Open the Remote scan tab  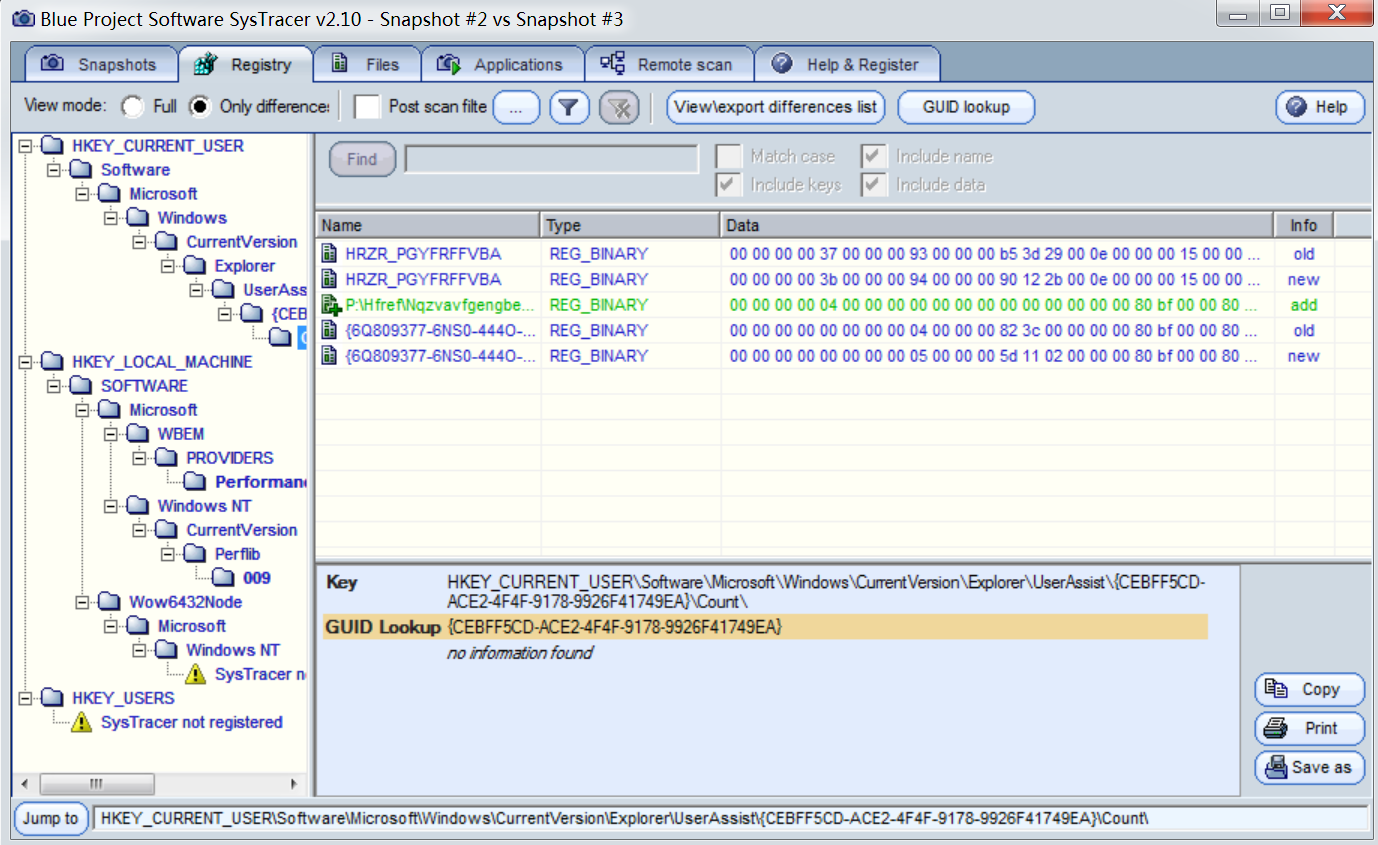point(668,65)
